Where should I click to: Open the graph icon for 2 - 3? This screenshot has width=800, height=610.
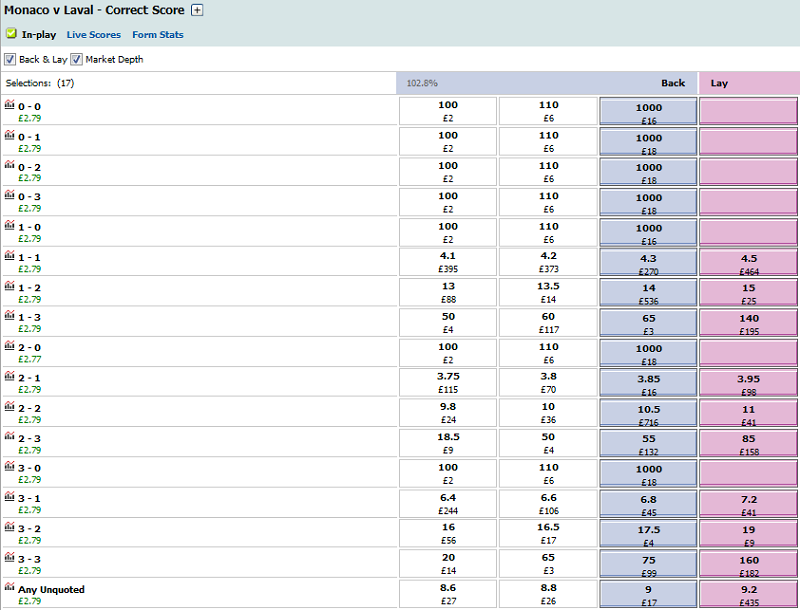[9, 436]
